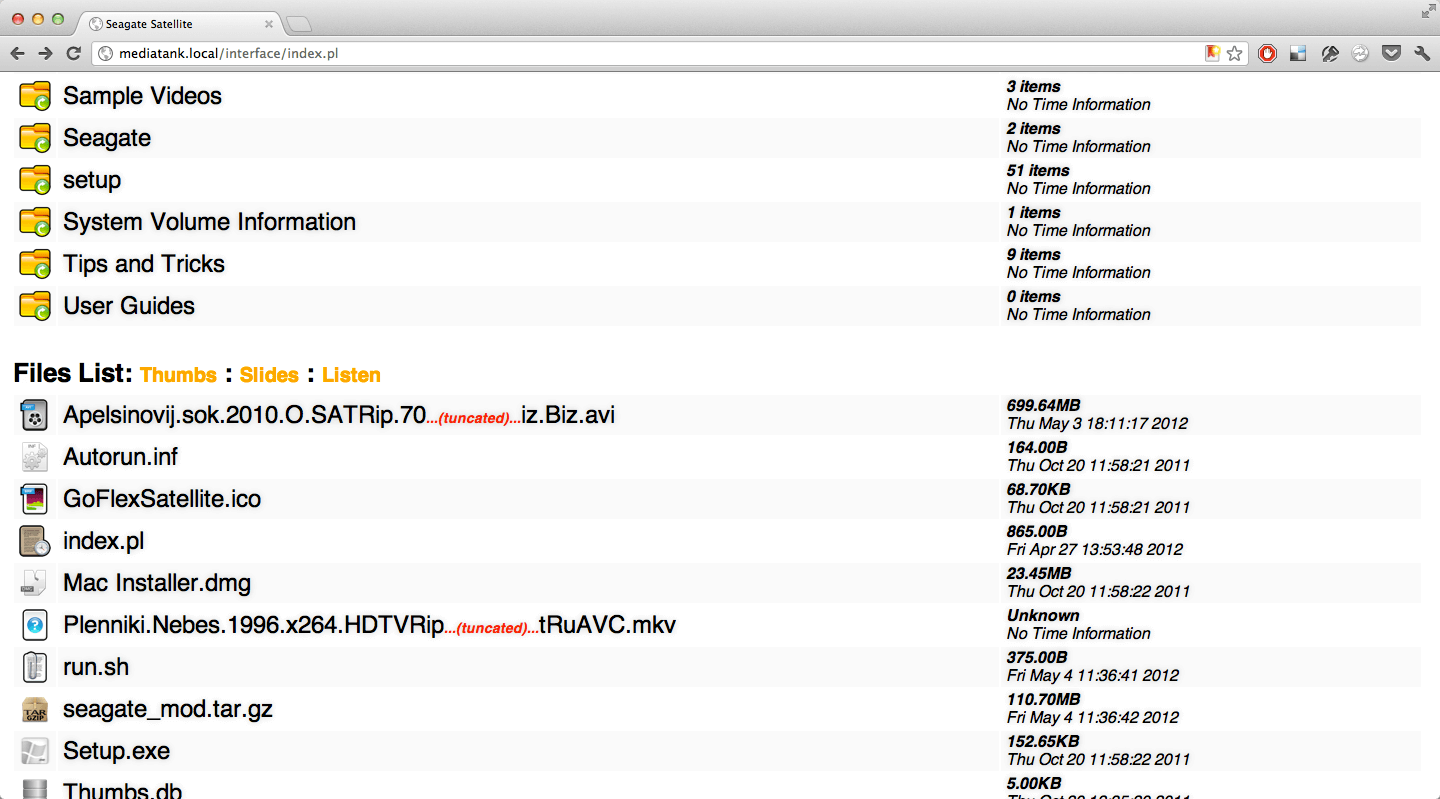Go forward with browser forward arrow
The height and width of the screenshot is (799, 1440).
[x=45, y=53]
